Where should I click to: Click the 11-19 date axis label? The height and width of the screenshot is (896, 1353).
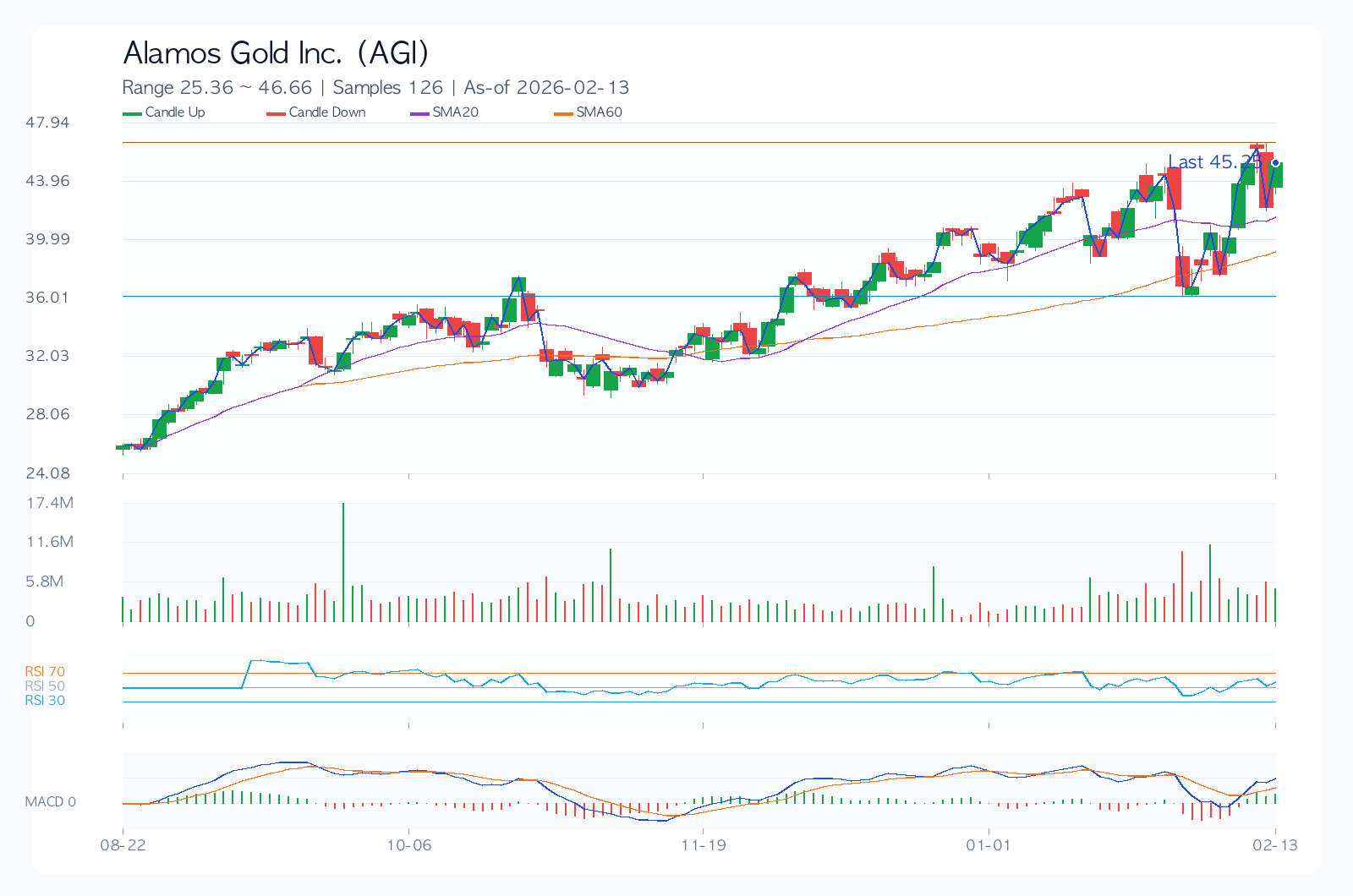[x=704, y=845]
